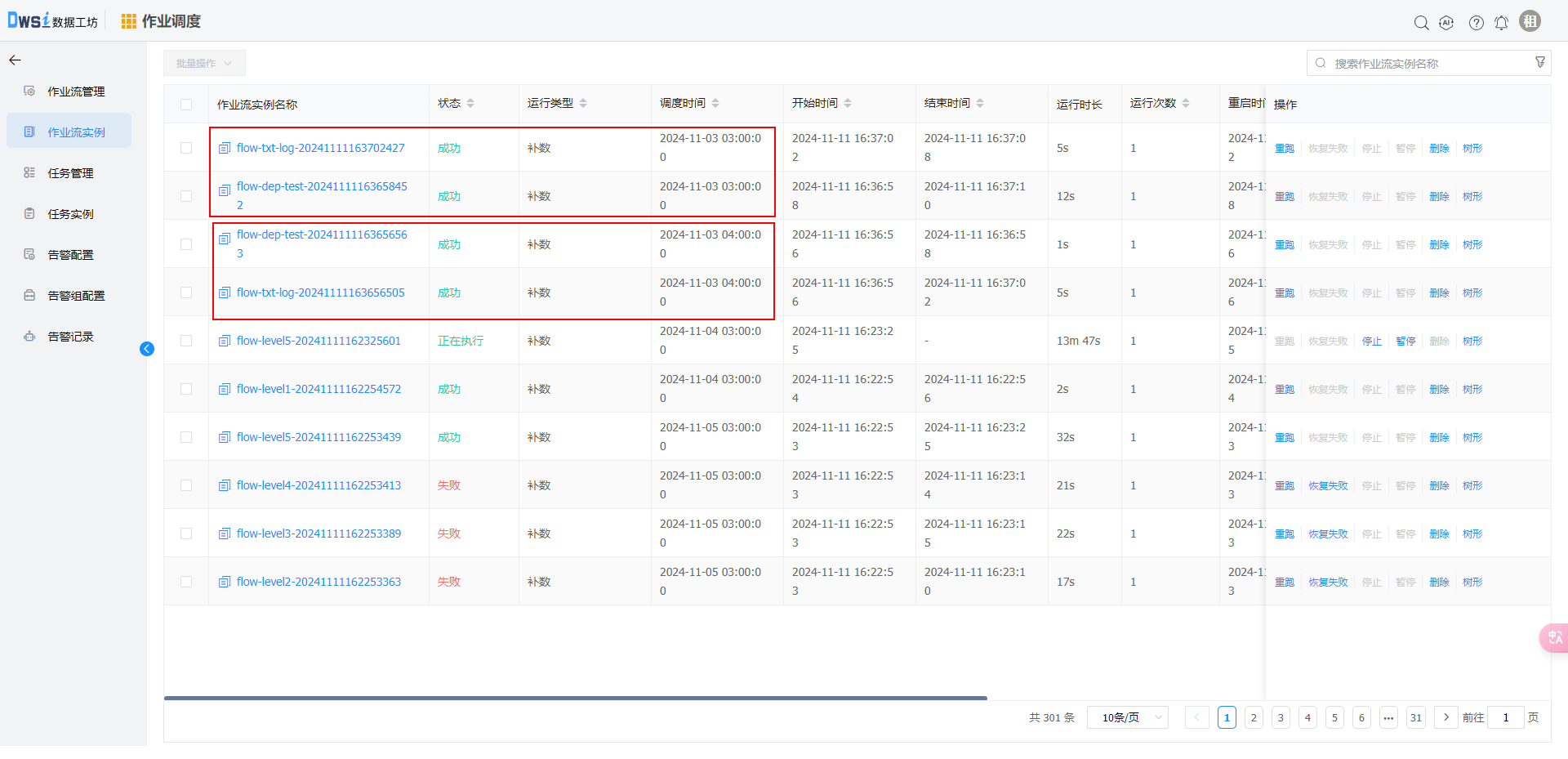Open the help question mark icon
This screenshot has width=1568, height=759.
tap(1476, 23)
